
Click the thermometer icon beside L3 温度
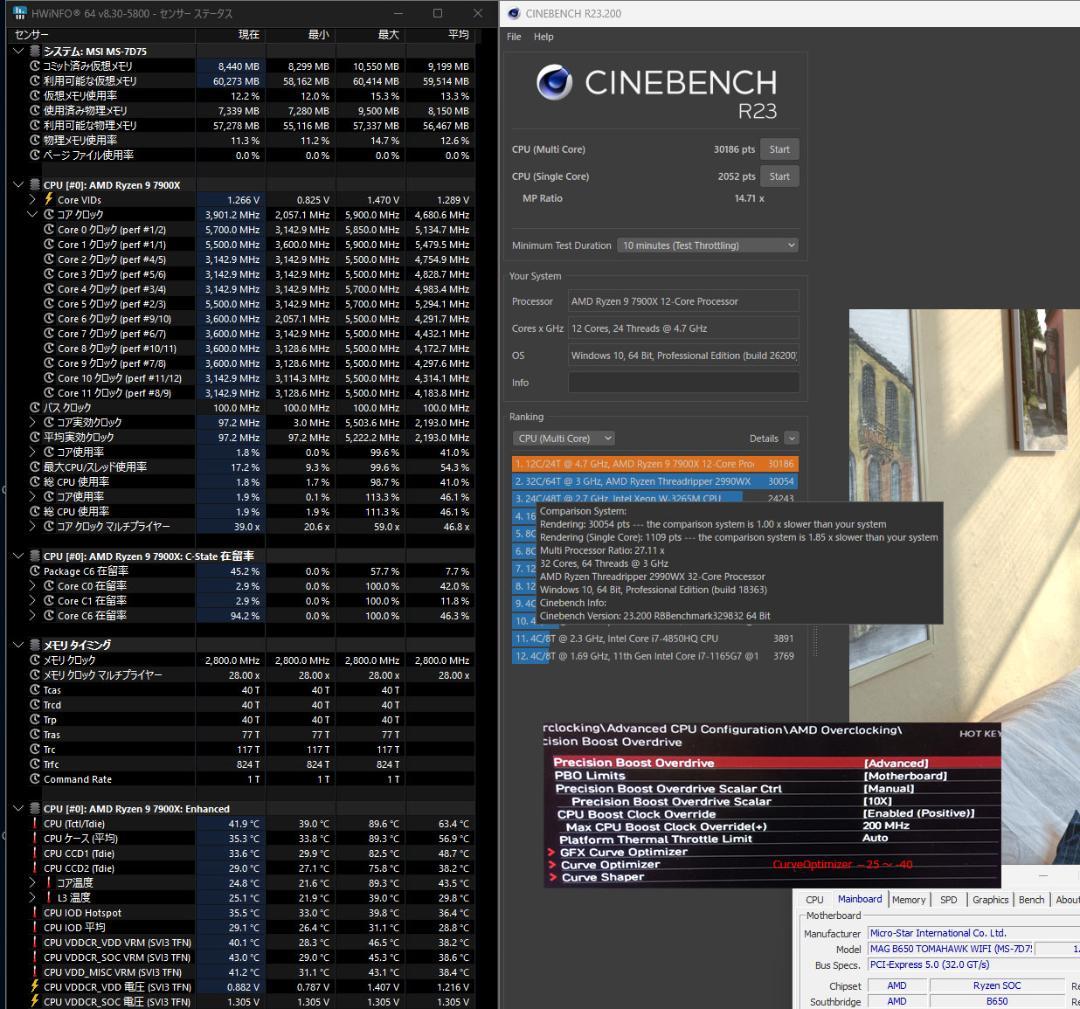(49, 897)
